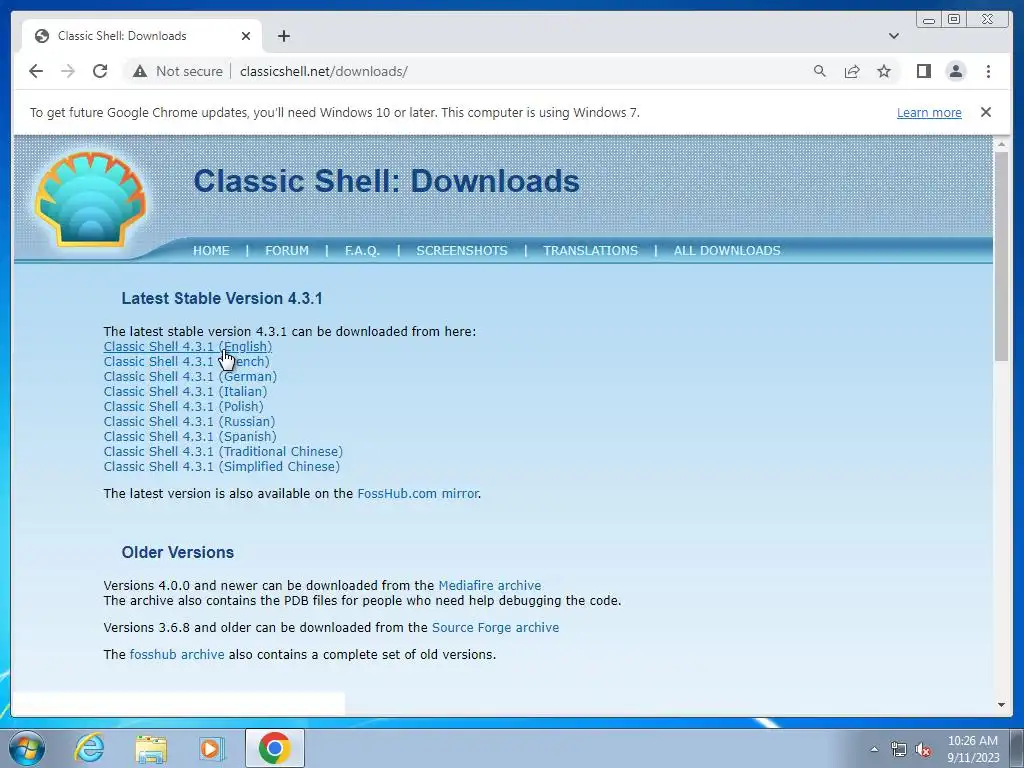The height and width of the screenshot is (768, 1024).
Task: Click the muted volume tray icon
Action: point(923,750)
